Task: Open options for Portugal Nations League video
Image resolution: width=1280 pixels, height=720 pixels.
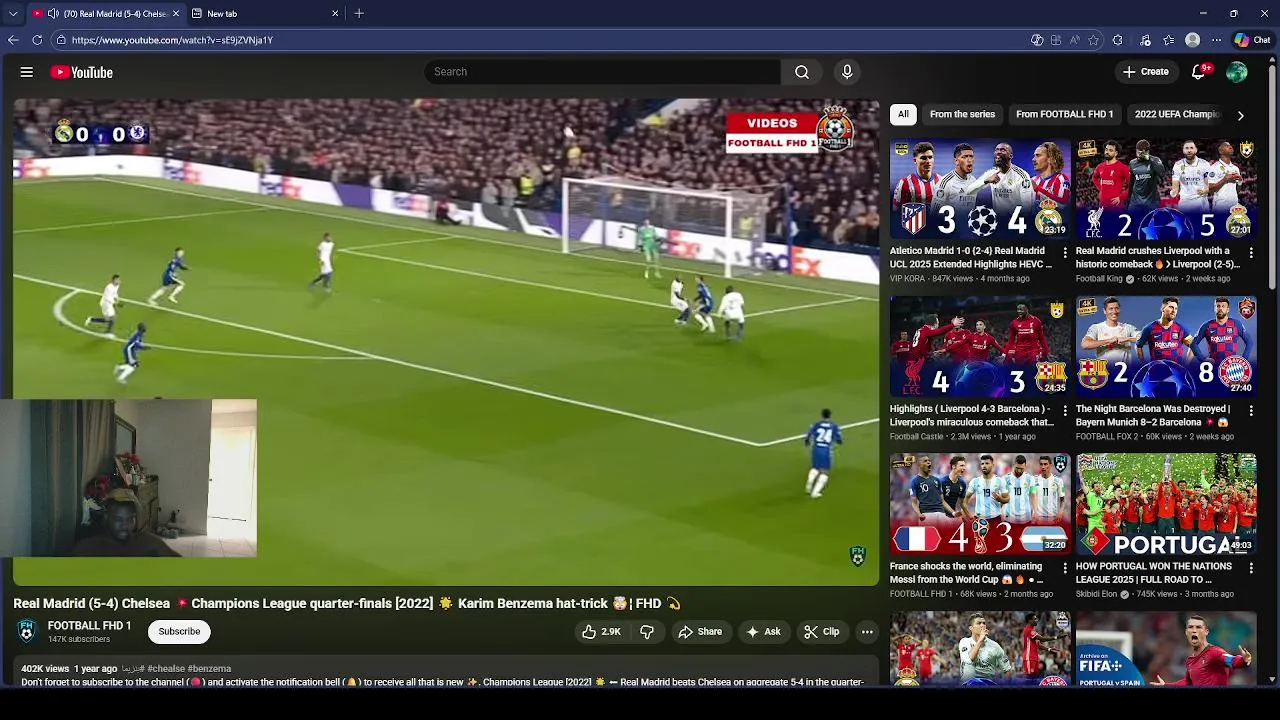Action: (1250, 568)
